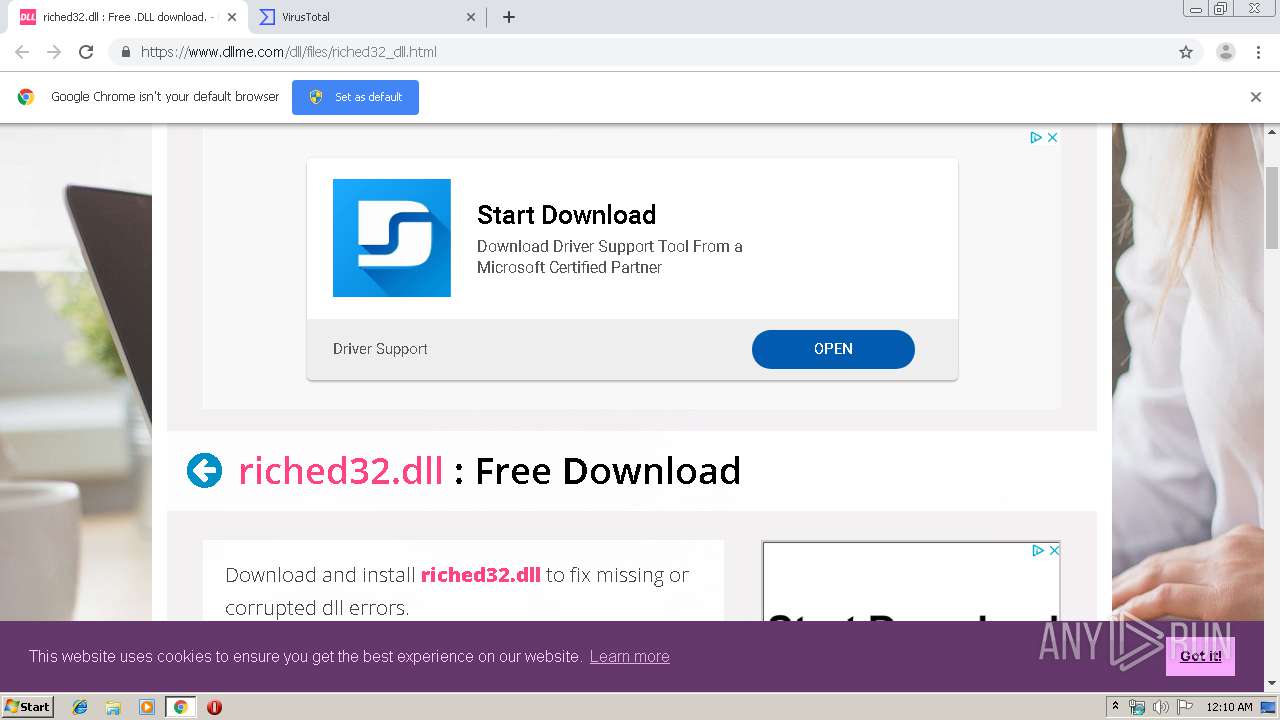View site info via padlock icon
Viewport: 1280px width, 720px height.
(125, 52)
